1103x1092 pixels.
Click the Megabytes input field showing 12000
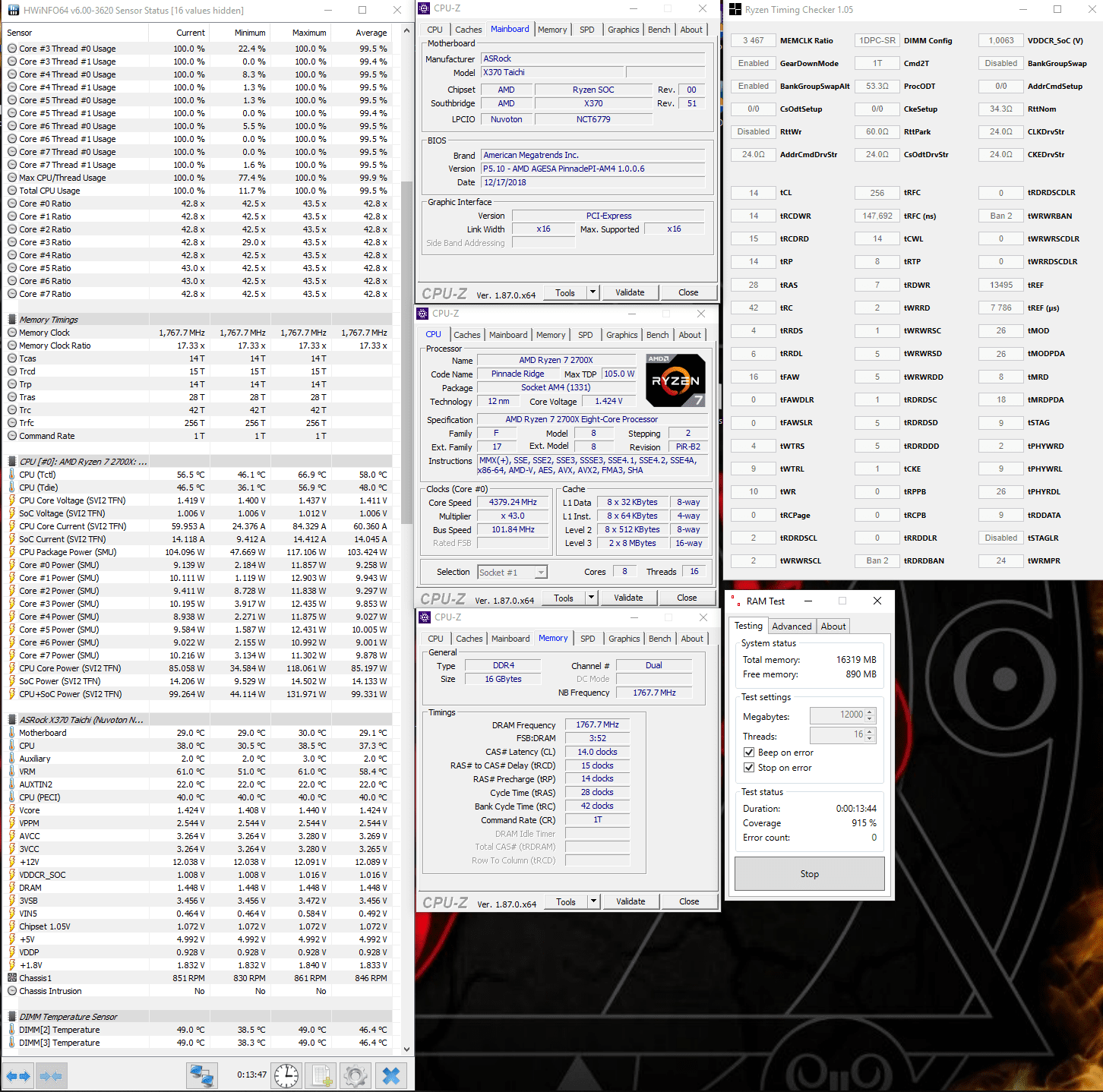[838, 715]
